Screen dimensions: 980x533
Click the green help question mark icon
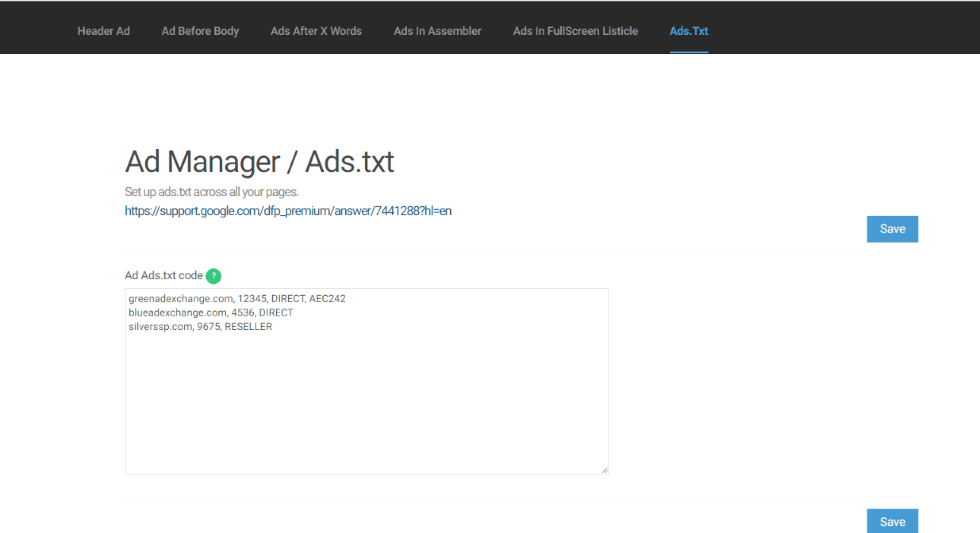coord(213,276)
